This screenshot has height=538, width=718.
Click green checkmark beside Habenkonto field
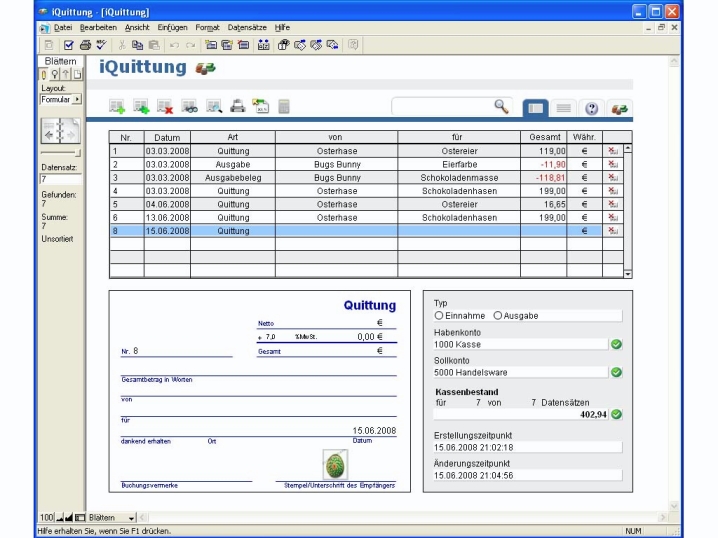coord(616,344)
